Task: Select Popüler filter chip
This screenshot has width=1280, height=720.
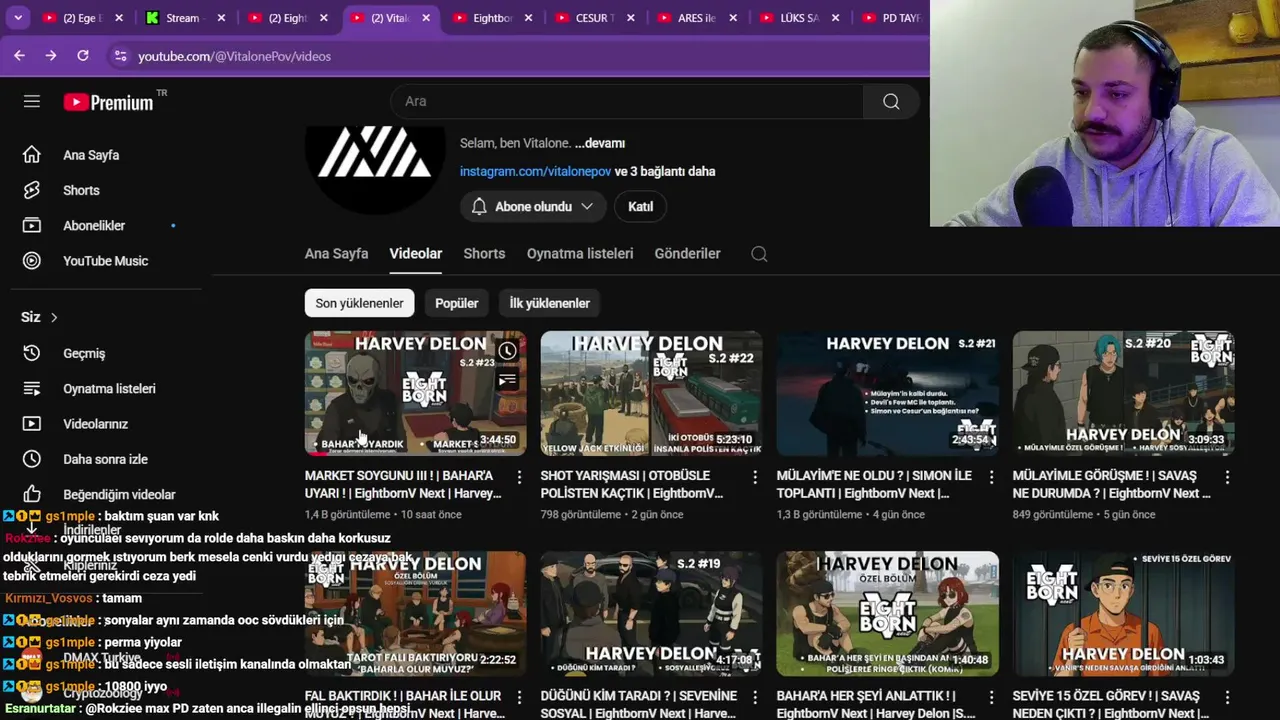Action: tap(457, 303)
